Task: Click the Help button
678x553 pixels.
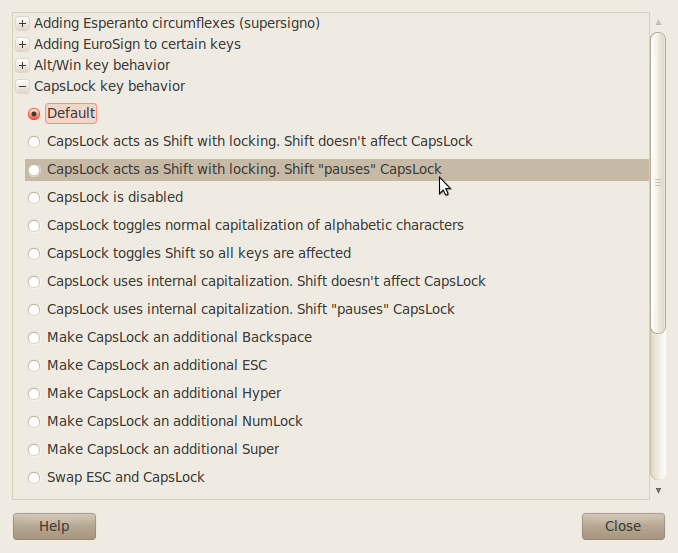Action: click(54, 526)
